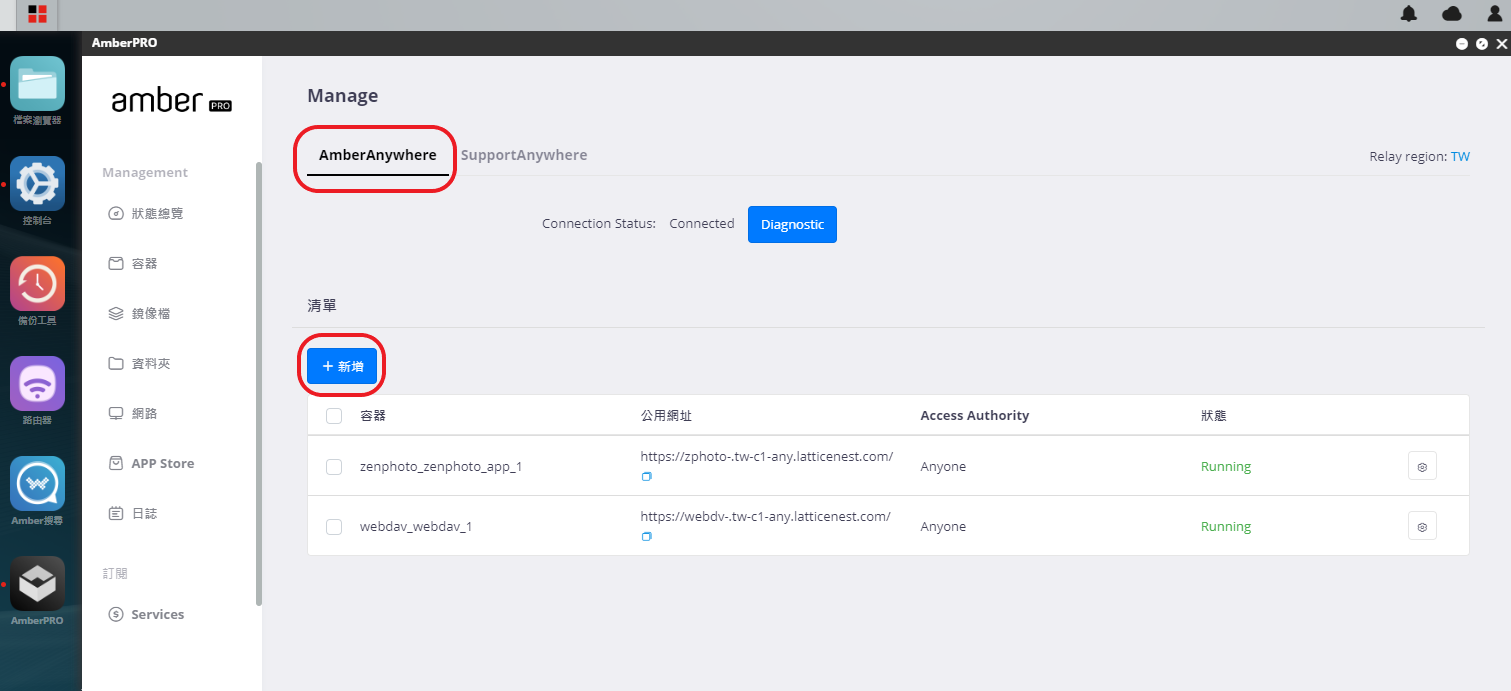Click the 公用網址 column header
The width and height of the screenshot is (1511, 691).
(666, 415)
